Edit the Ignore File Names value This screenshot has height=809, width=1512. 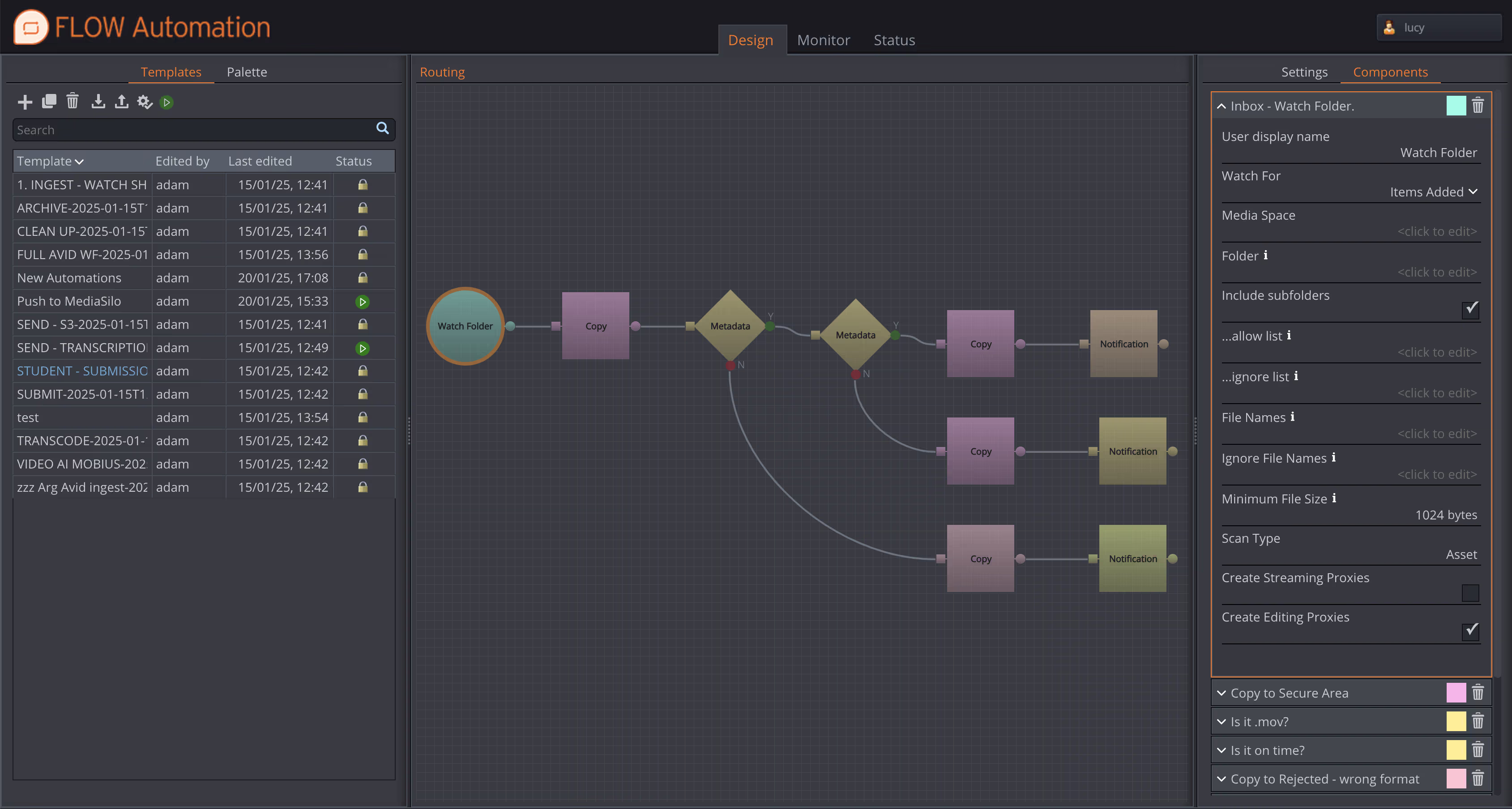pyautogui.click(x=1437, y=474)
